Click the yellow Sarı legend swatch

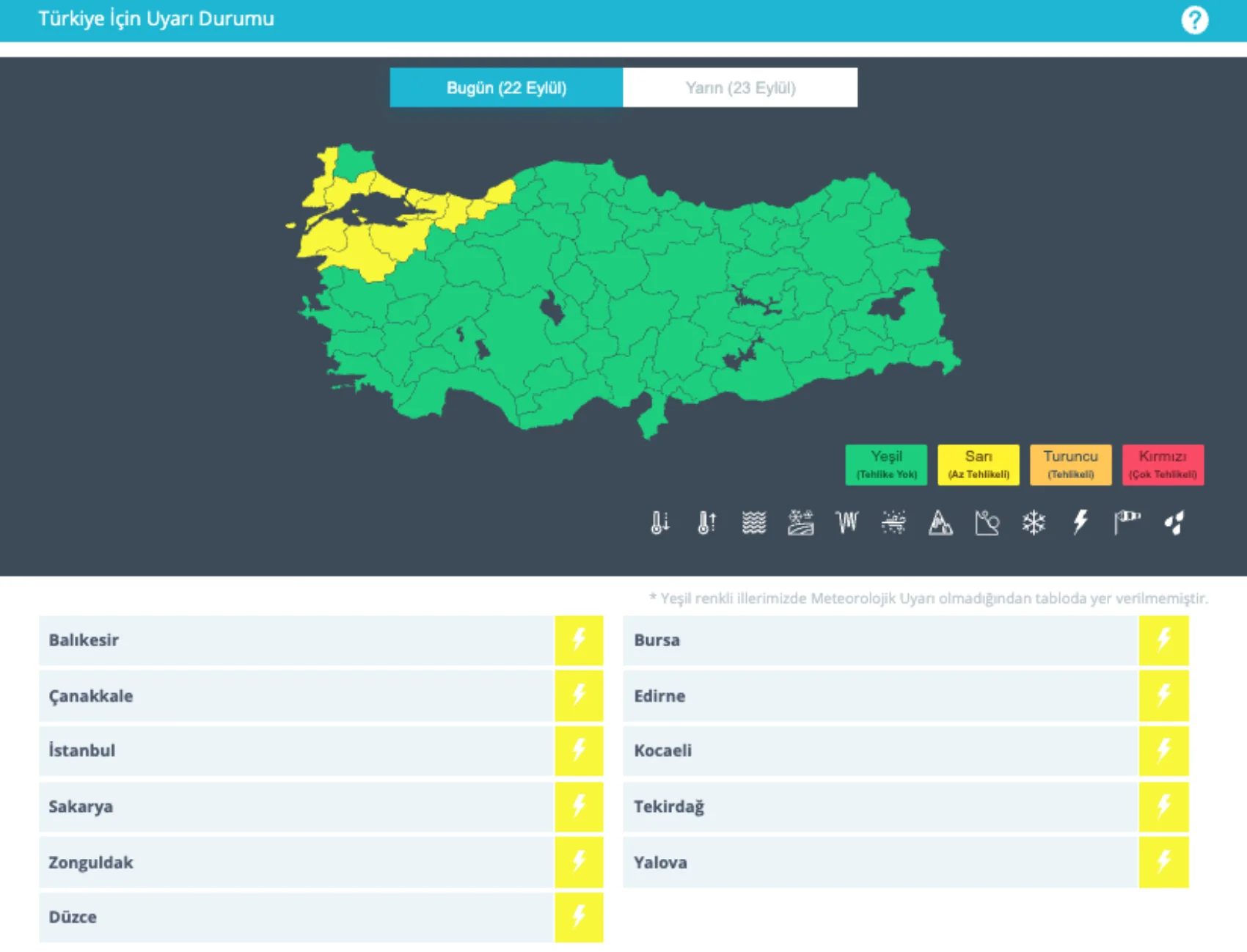(979, 464)
